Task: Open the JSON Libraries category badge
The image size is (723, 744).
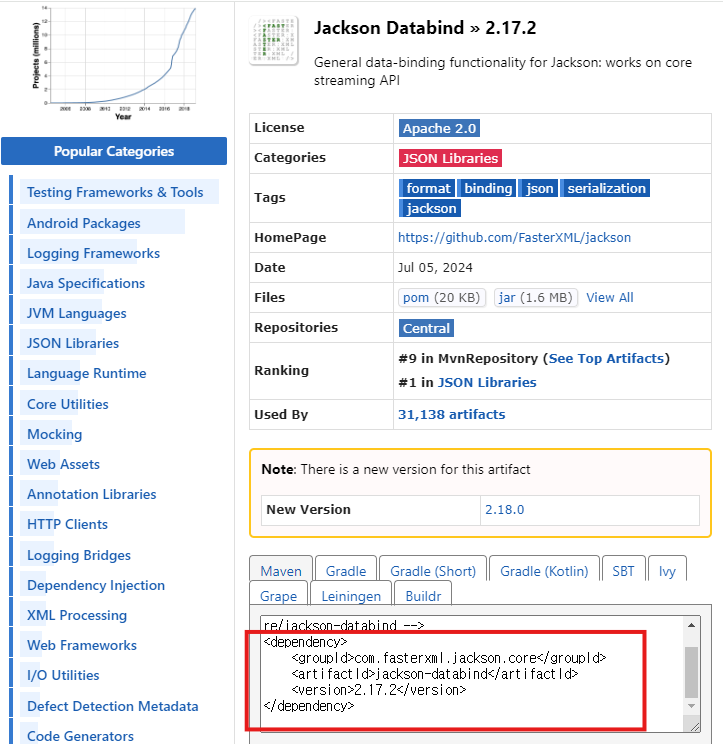Action: coord(450,158)
